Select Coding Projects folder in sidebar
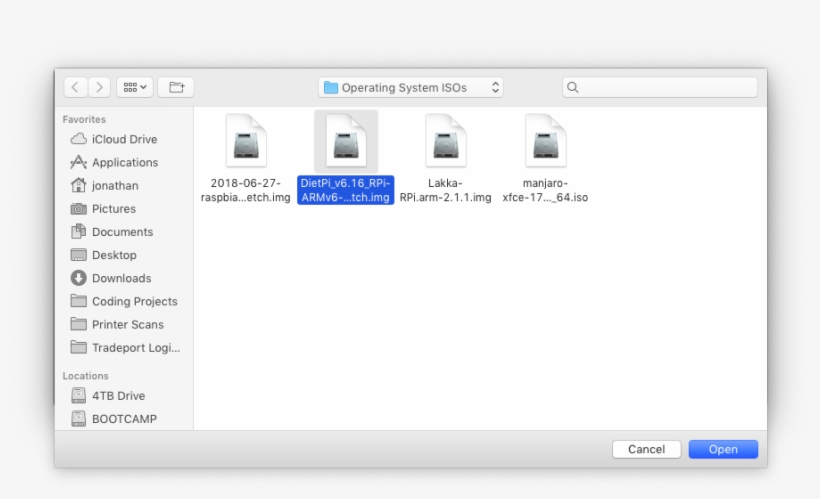Viewport: 820px width, 499px height. coord(134,301)
